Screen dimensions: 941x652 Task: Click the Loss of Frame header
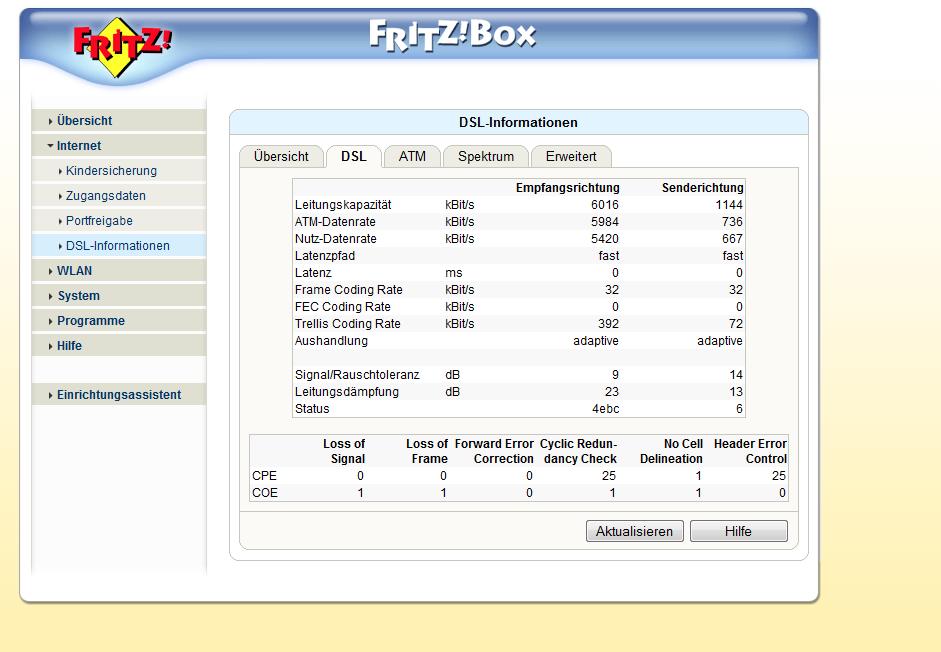click(427, 451)
